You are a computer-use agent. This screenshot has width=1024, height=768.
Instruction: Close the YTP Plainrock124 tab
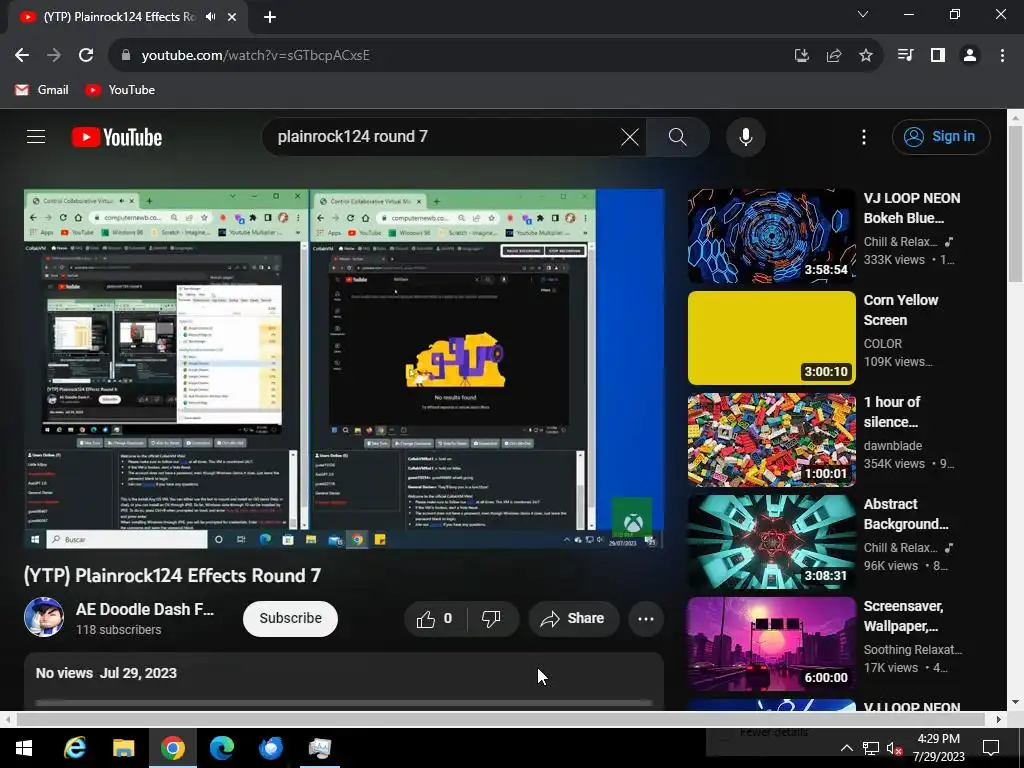click(x=232, y=17)
